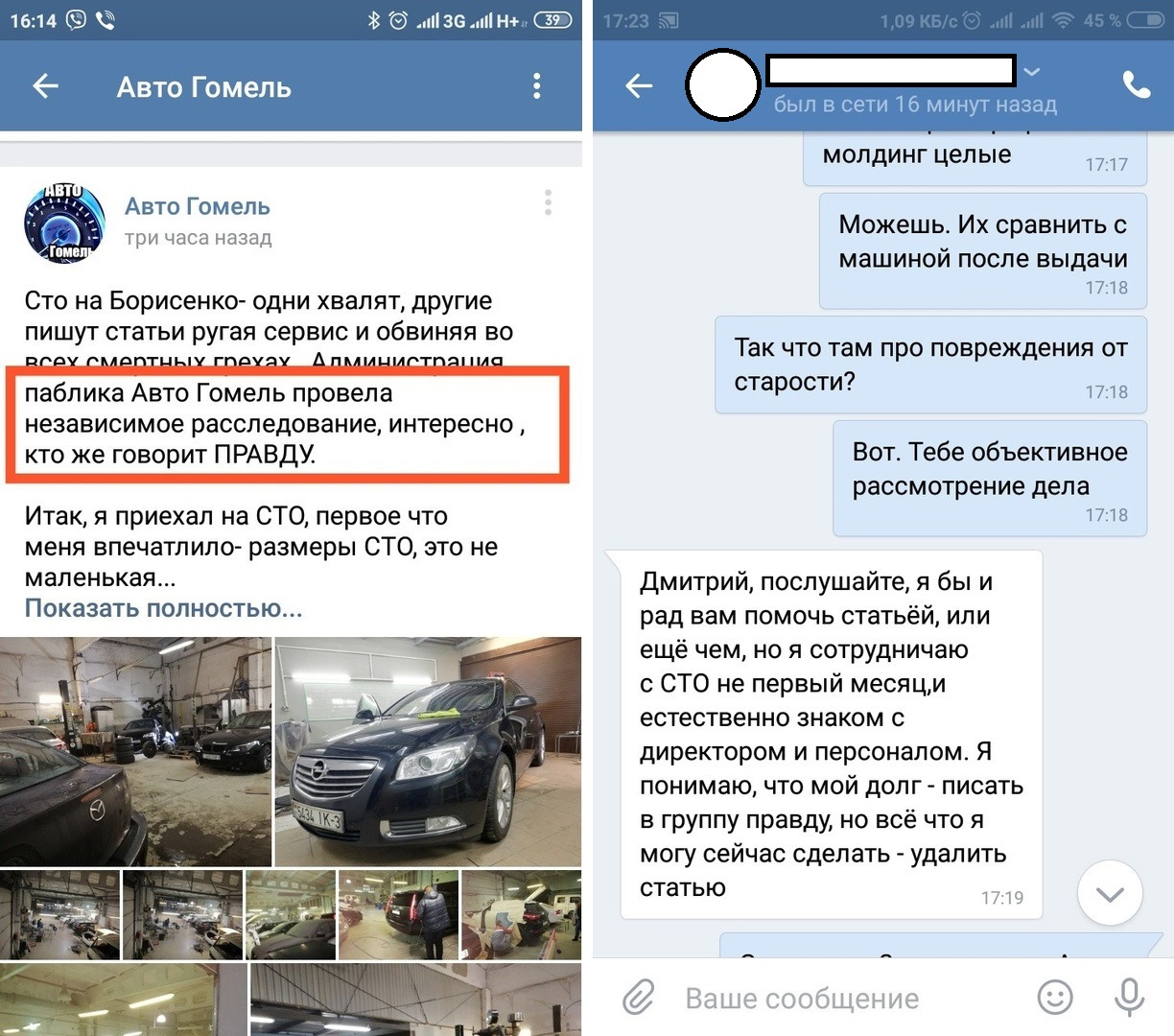1174x1036 pixels.
Task: Open the header three-dot menu
Action: (x=537, y=86)
